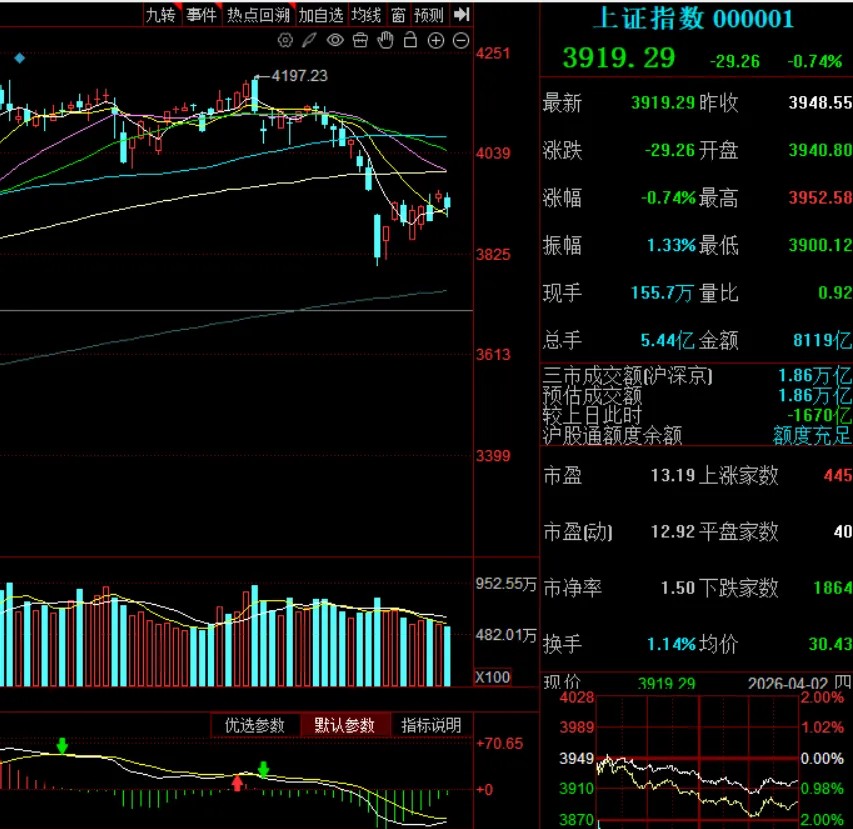Click 三市成交额(沪深京) row label
853x829 pixels.
tap(628, 375)
